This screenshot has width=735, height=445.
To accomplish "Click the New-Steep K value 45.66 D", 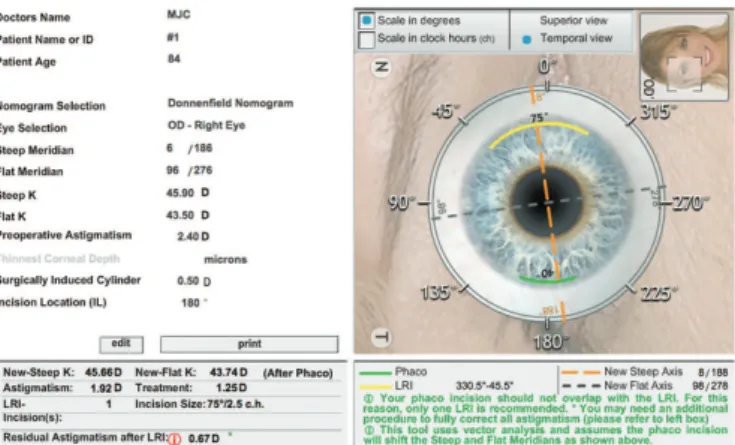I will [x=103, y=372].
